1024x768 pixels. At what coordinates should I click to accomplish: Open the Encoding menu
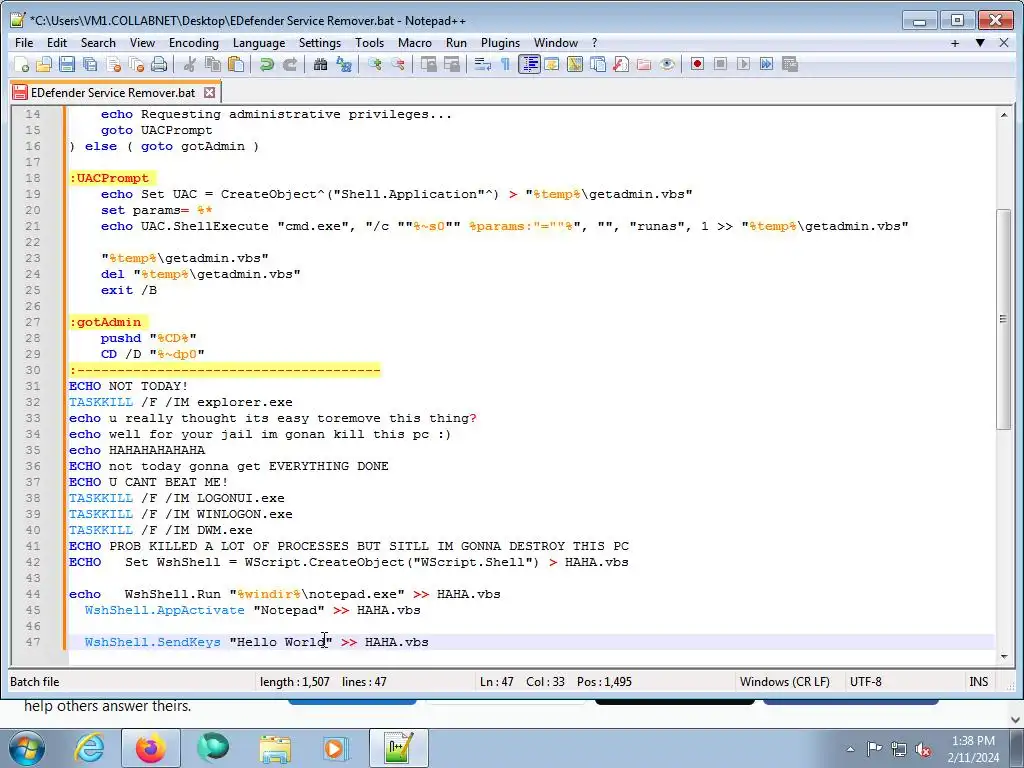[x=194, y=42]
